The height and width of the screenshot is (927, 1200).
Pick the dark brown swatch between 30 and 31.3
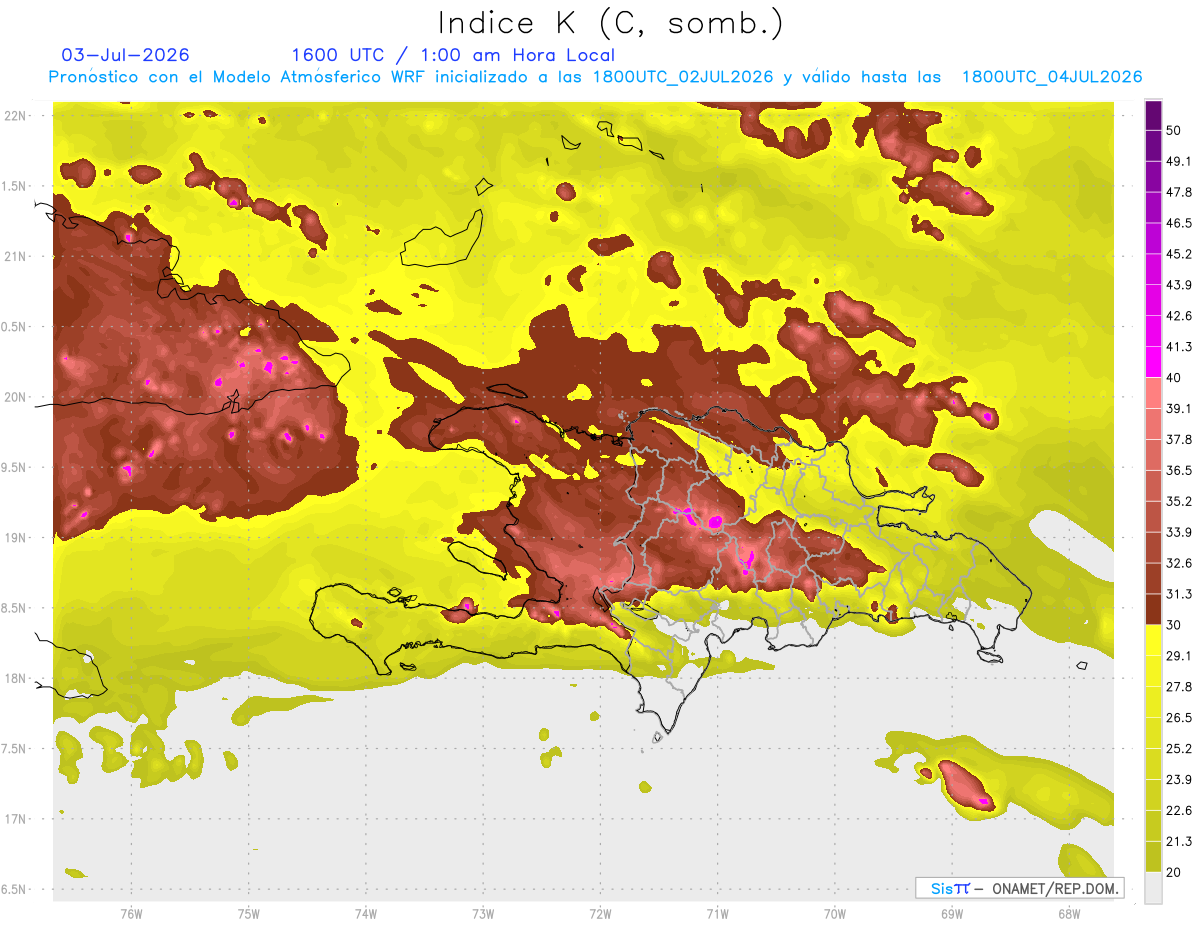pyautogui.click(x=1153, y=610)
